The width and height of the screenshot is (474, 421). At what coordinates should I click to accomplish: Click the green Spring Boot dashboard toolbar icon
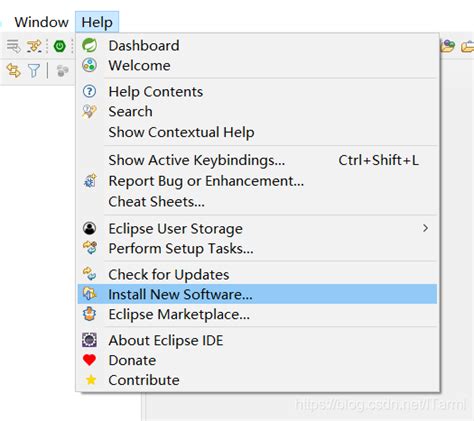click(x=60, y=46)
